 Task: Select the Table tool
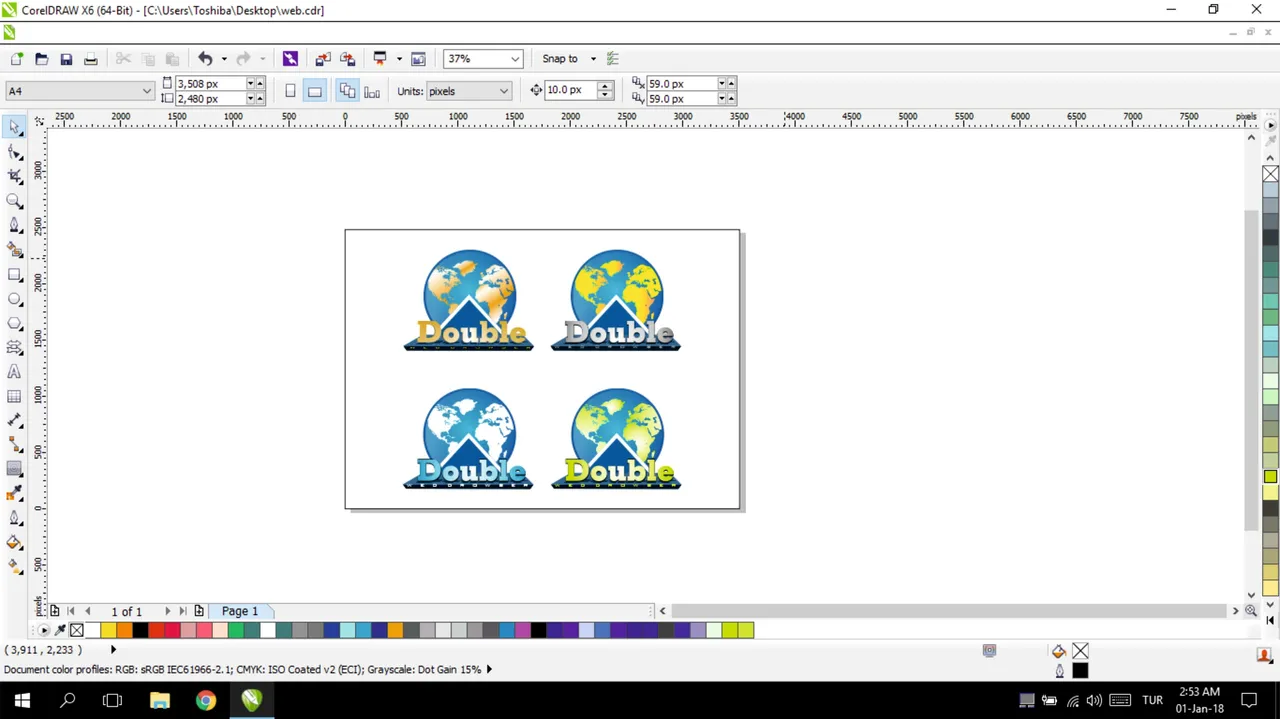coord(15,396)
